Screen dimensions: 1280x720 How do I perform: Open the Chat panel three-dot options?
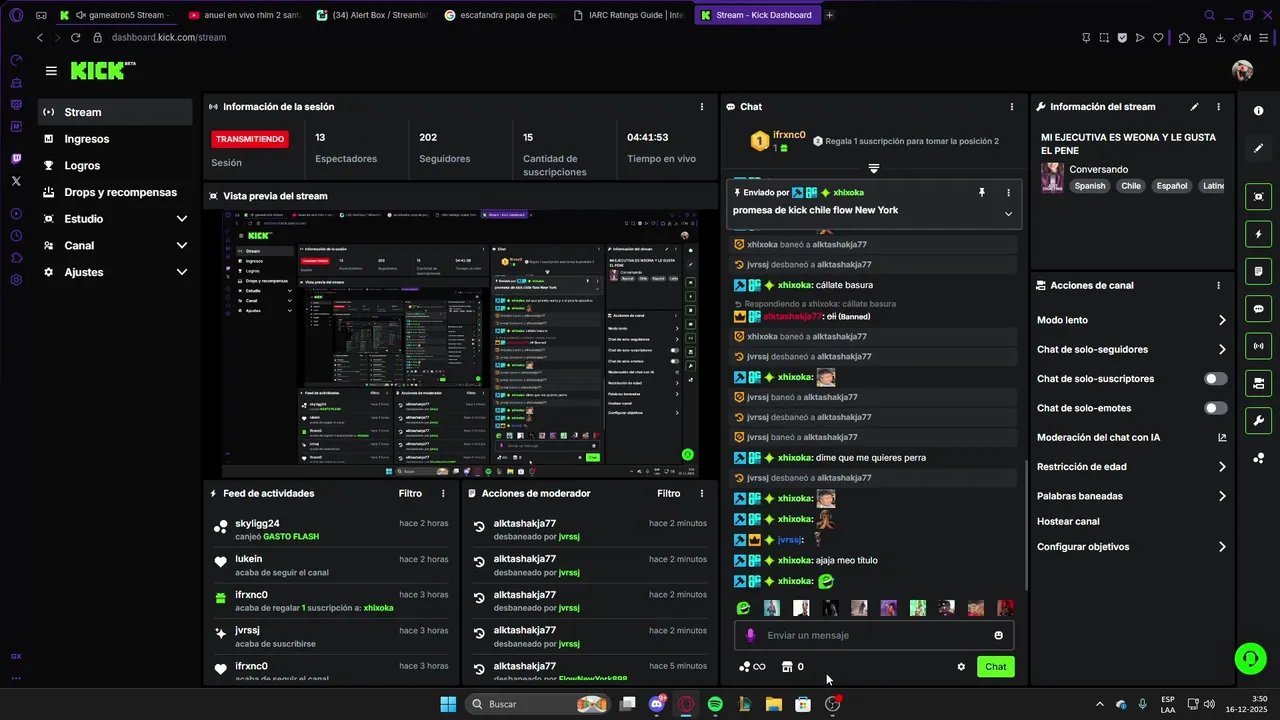point(1011,107)
